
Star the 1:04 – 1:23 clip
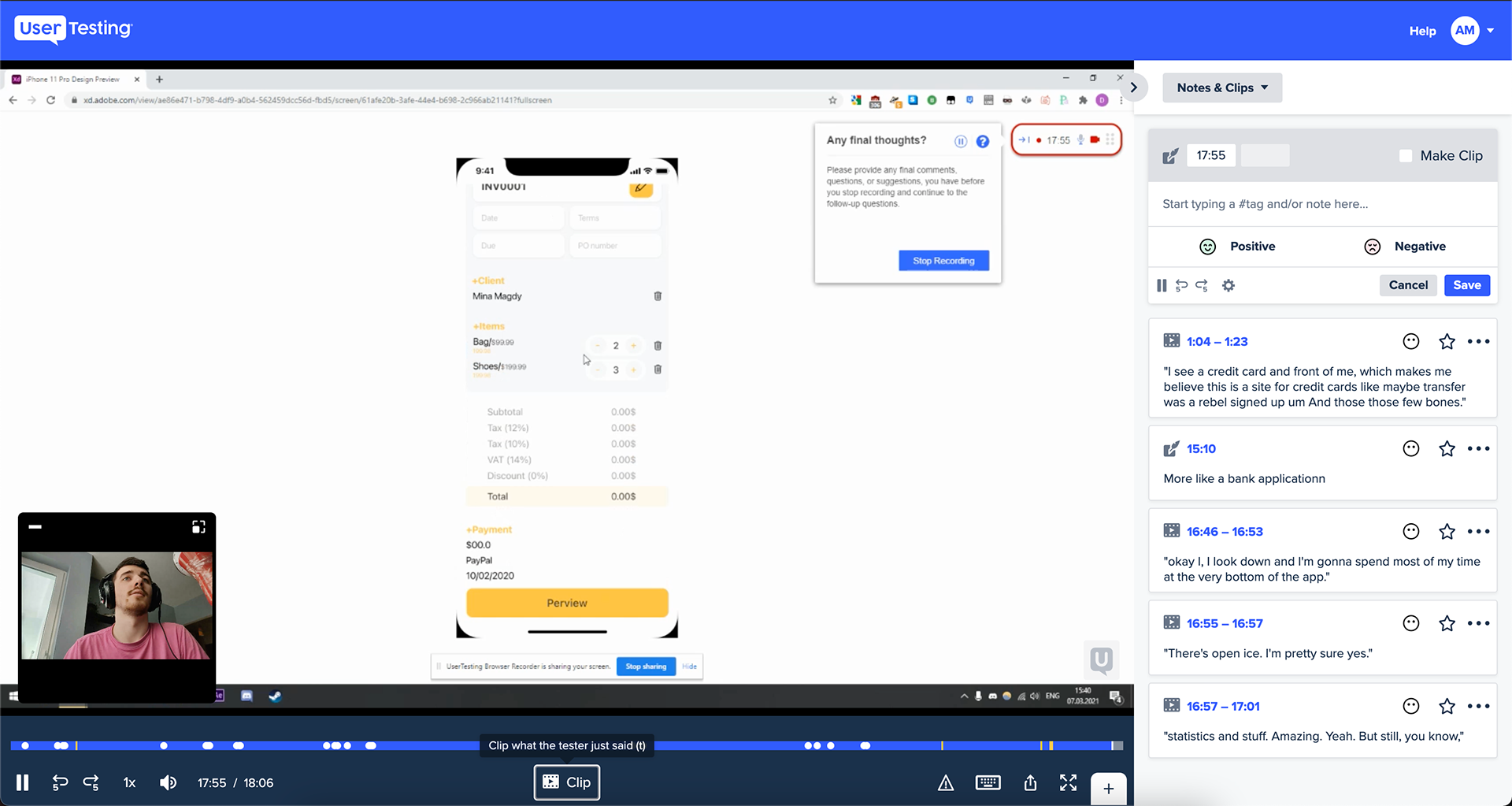(1447, 341)
